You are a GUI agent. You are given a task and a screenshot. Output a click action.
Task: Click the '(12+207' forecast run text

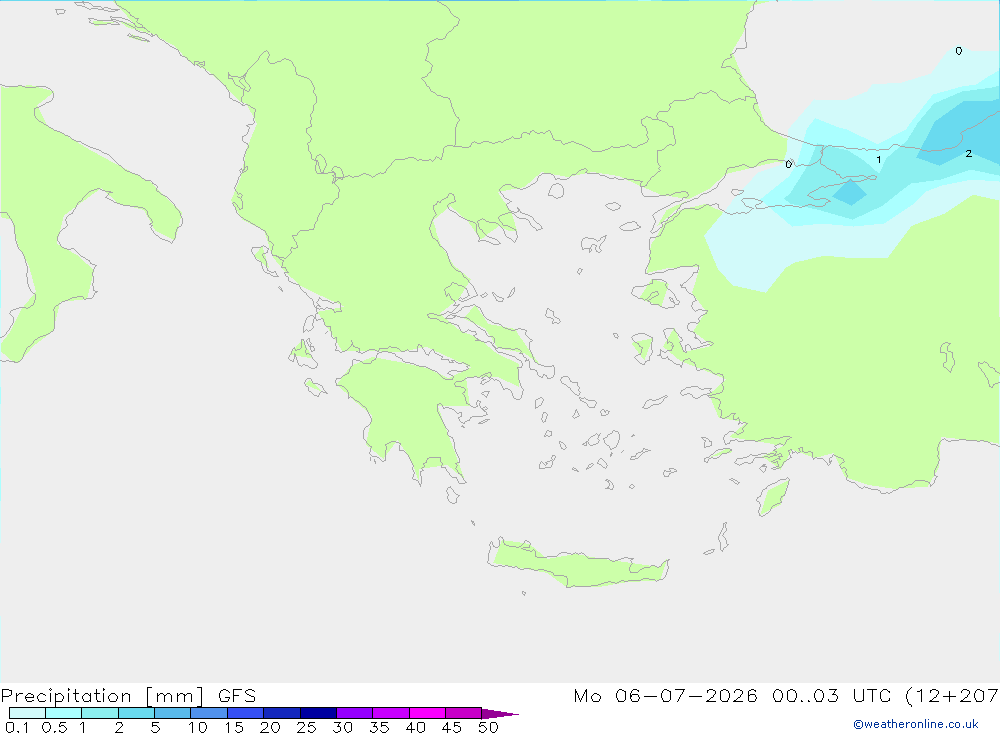point(952,696)
